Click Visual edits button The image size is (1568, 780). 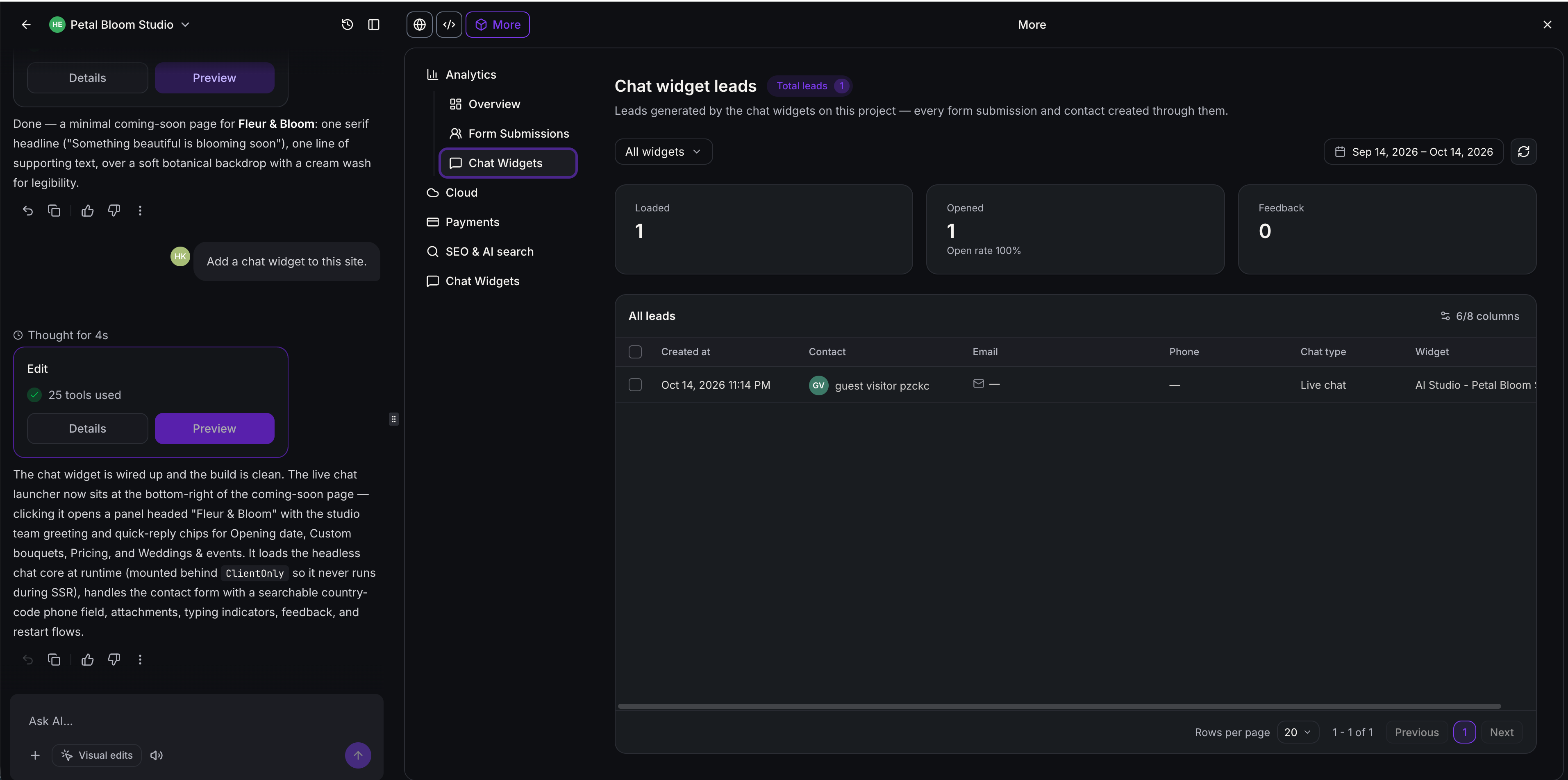click(97, 755)
